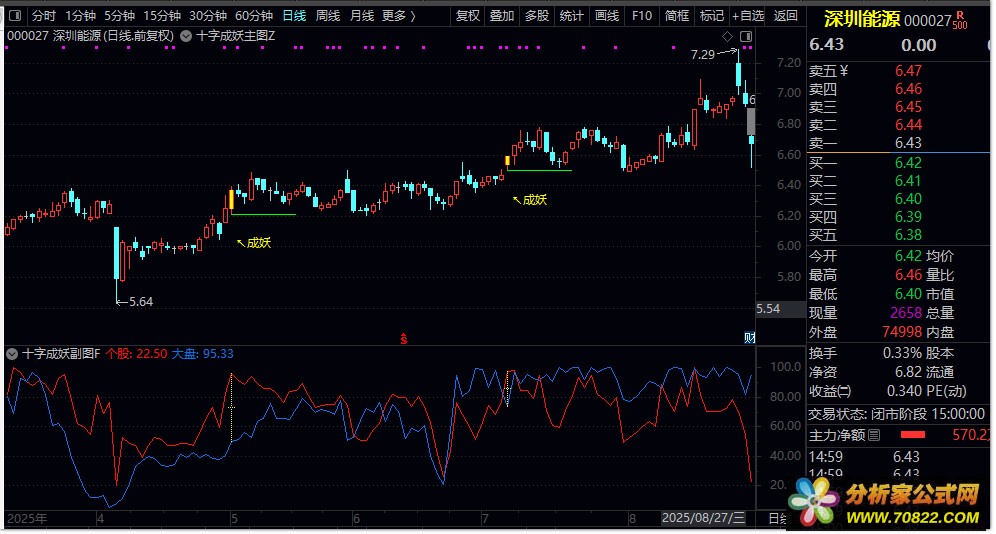Open the 财 finance icon at chart corner
Image resolution: width=996 pixels, height=534 pixels.
pos(750,337)
